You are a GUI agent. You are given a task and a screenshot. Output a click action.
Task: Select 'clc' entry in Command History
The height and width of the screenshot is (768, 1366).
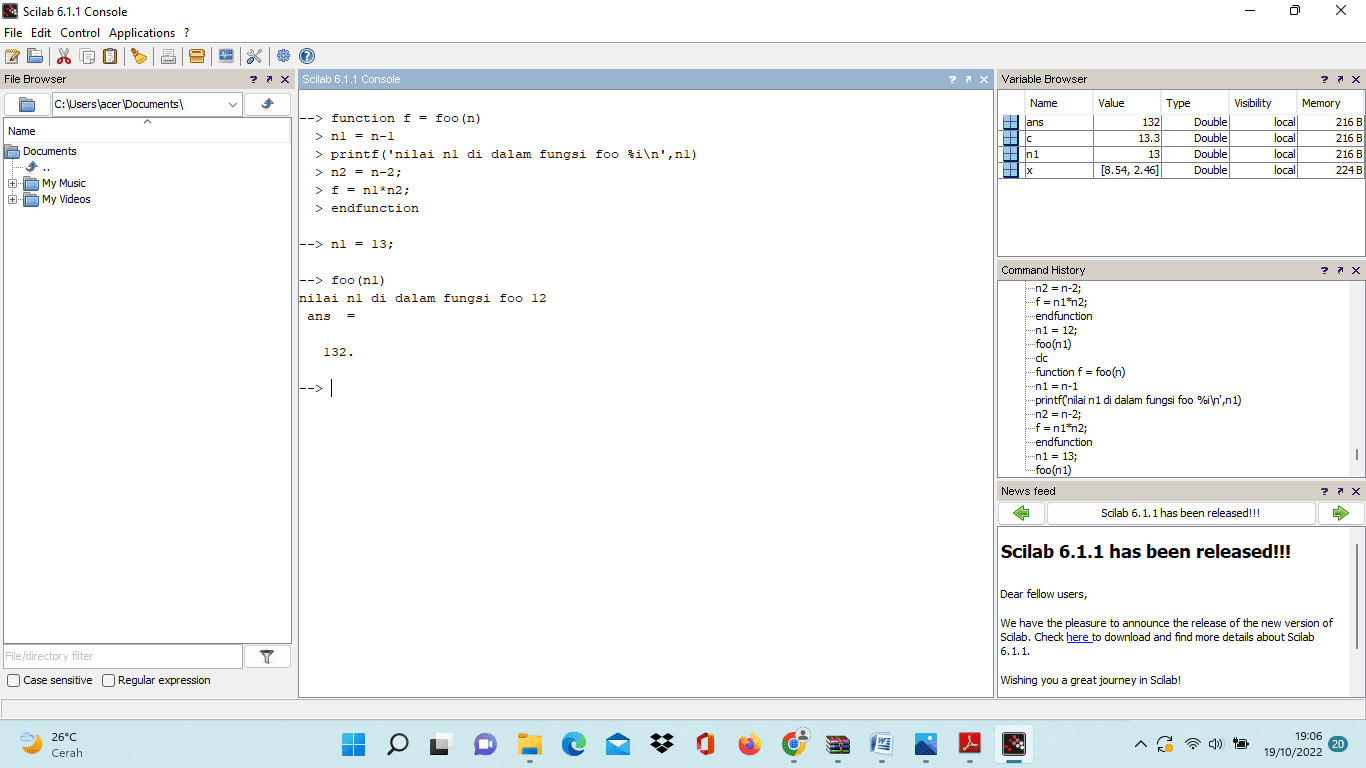point(1042,358)
